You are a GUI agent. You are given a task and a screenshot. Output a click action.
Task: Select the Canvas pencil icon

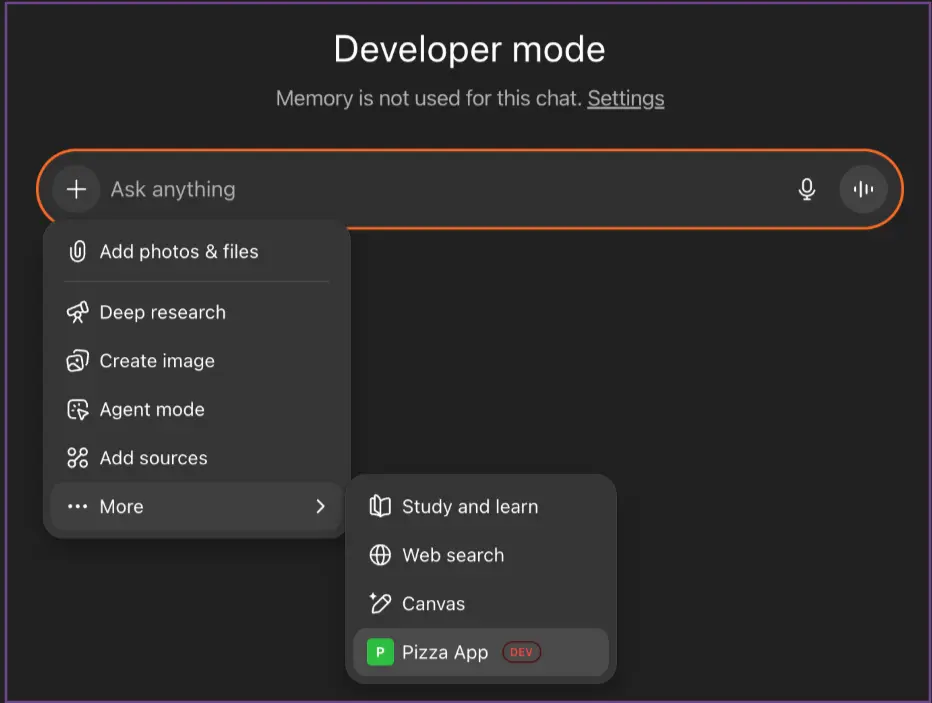click(380, 604)
